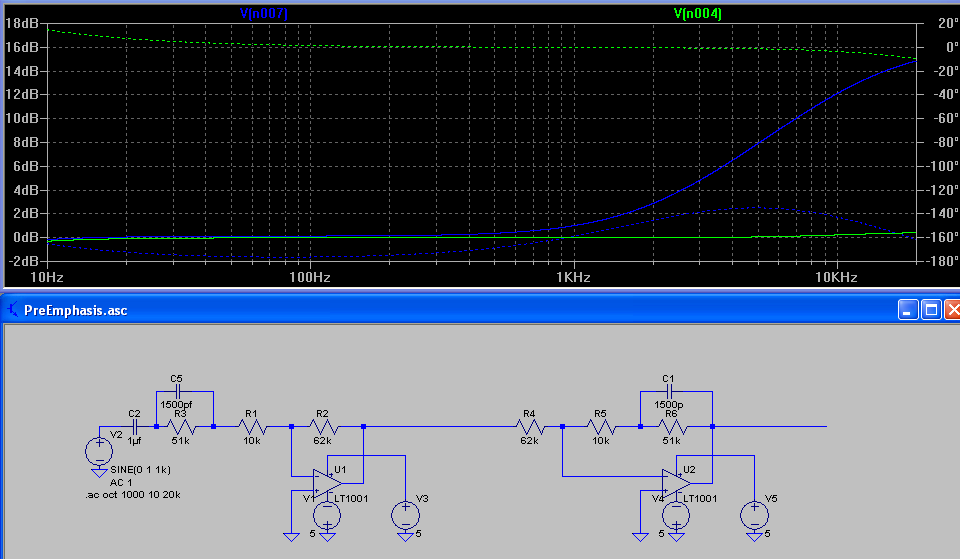The image size is (960, 559).
Task: Maximize the PreEmphasis.asc schematic window
Action: tap(931, 310)
